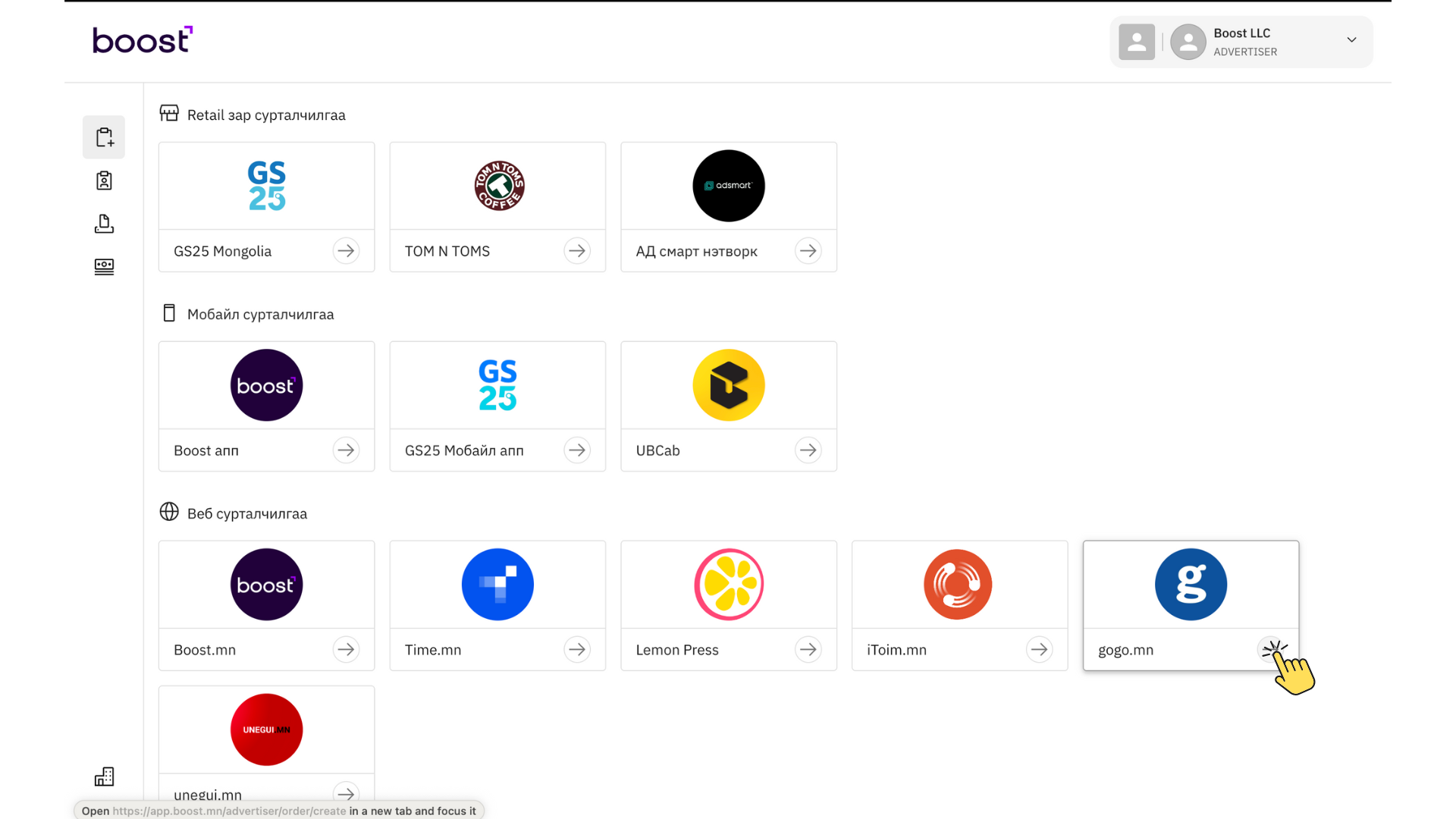Expand the Boost LLC account dropdown chevron
This screenshot has height=819, width=1456.
coord(1351,40)
